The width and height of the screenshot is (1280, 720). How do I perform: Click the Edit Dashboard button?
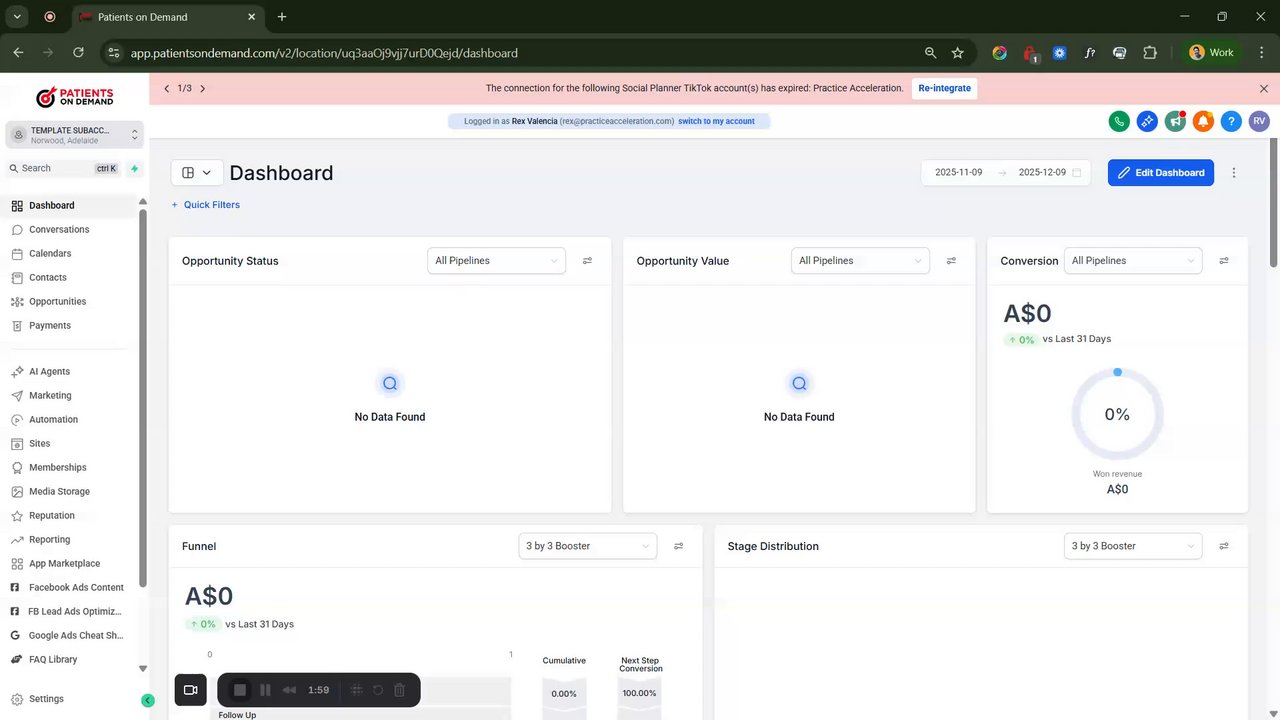pos(1161,173)
